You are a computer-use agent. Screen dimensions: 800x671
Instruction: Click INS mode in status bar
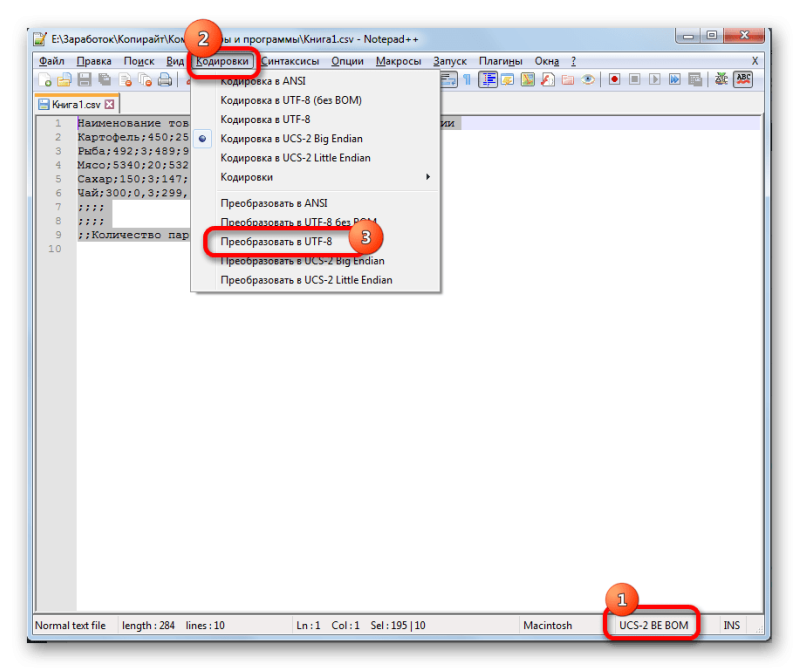tap(731, 625)
